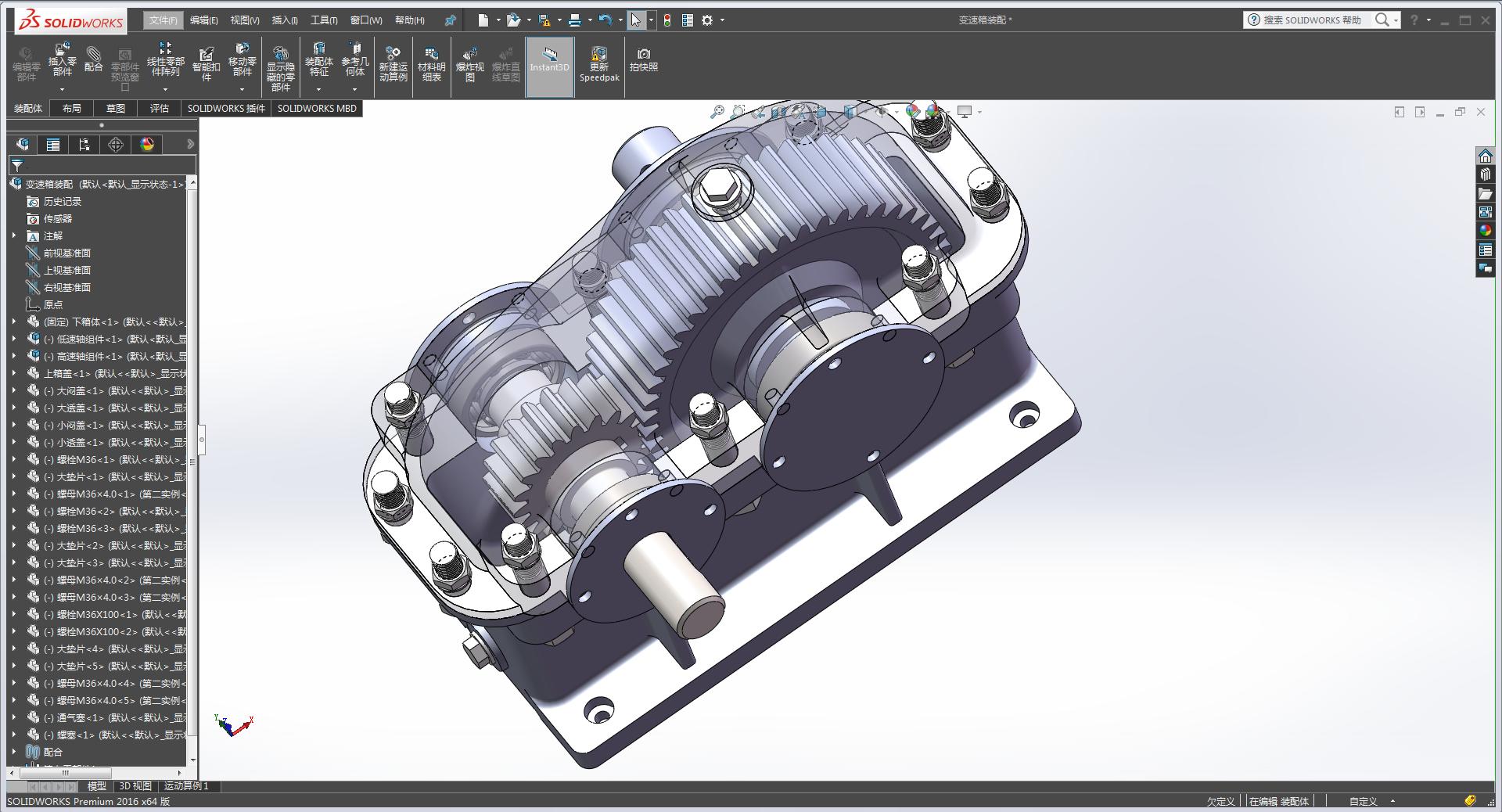Switch to the 运动算例1 bottom tab

click(x=186, y=786)
